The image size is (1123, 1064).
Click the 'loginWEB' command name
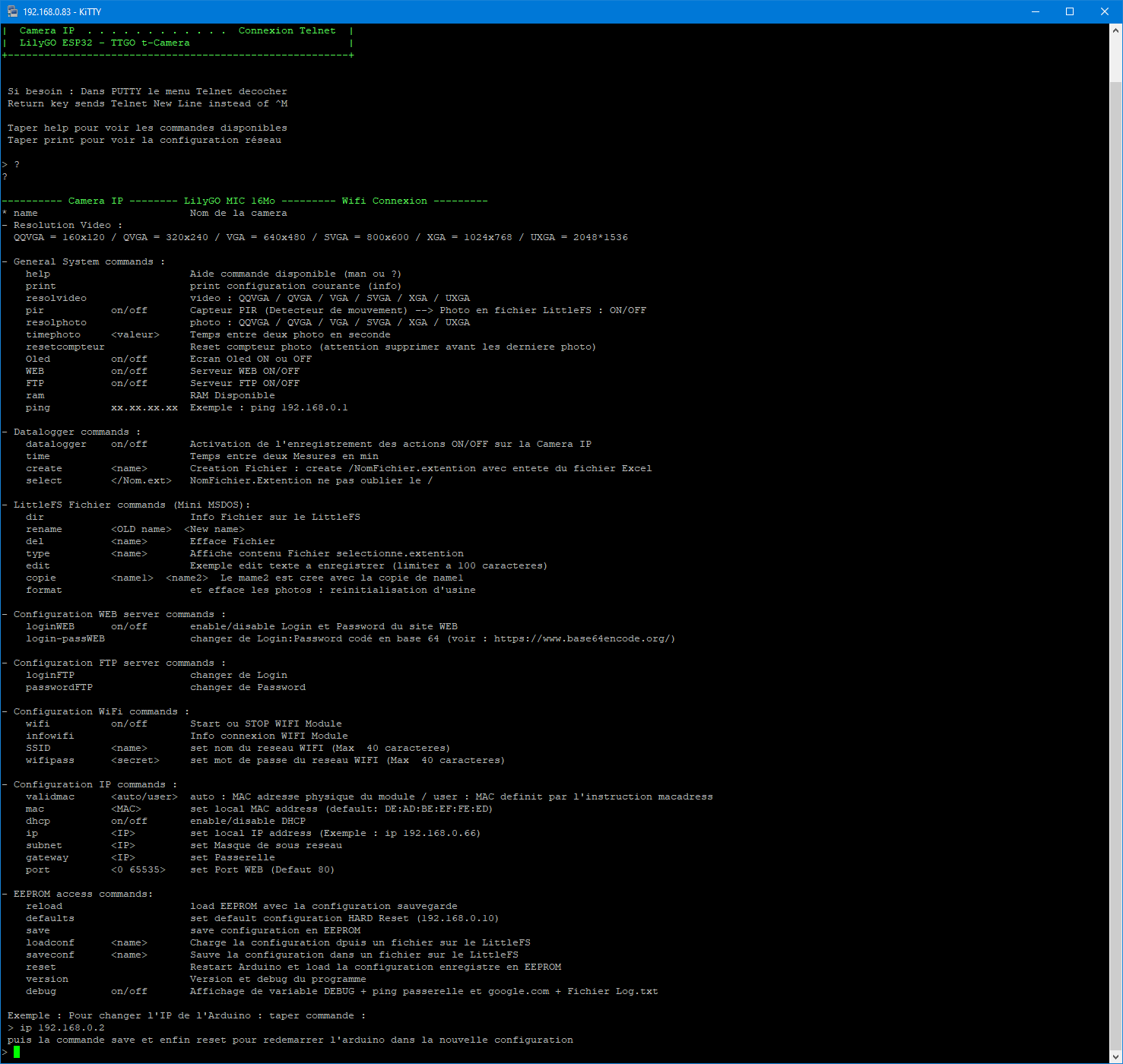tap(50, 626)
